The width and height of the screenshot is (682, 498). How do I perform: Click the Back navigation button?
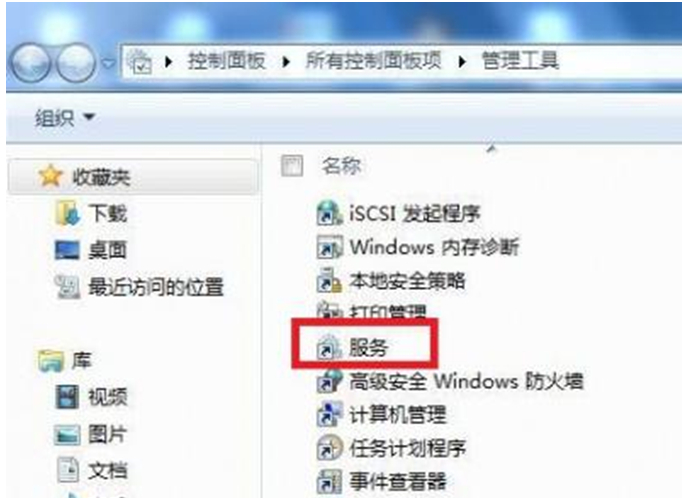30,63
